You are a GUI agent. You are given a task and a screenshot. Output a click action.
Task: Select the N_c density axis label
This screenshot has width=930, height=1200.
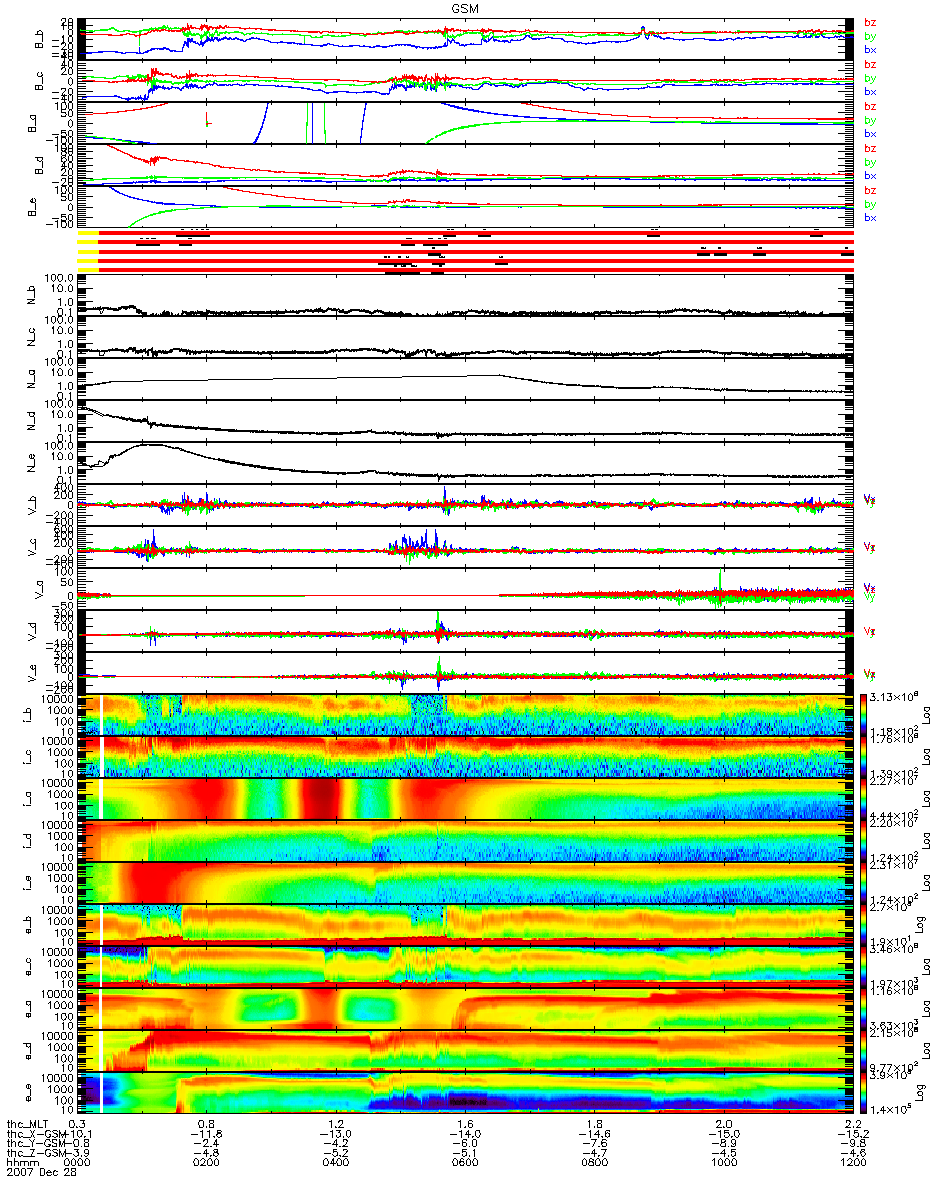click(31, 338)
